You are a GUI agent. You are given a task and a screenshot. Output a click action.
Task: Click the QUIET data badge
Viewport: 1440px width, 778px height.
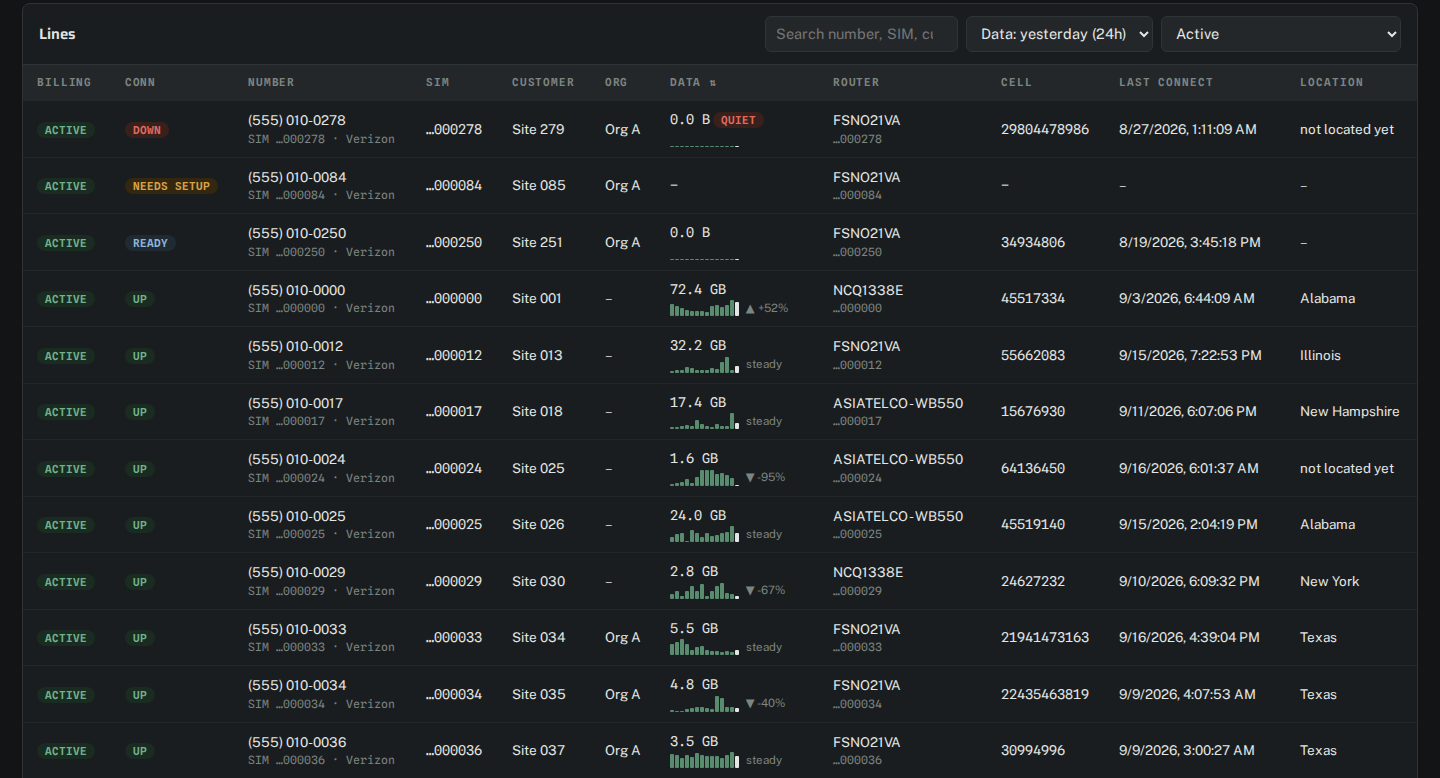coord(739,120)
